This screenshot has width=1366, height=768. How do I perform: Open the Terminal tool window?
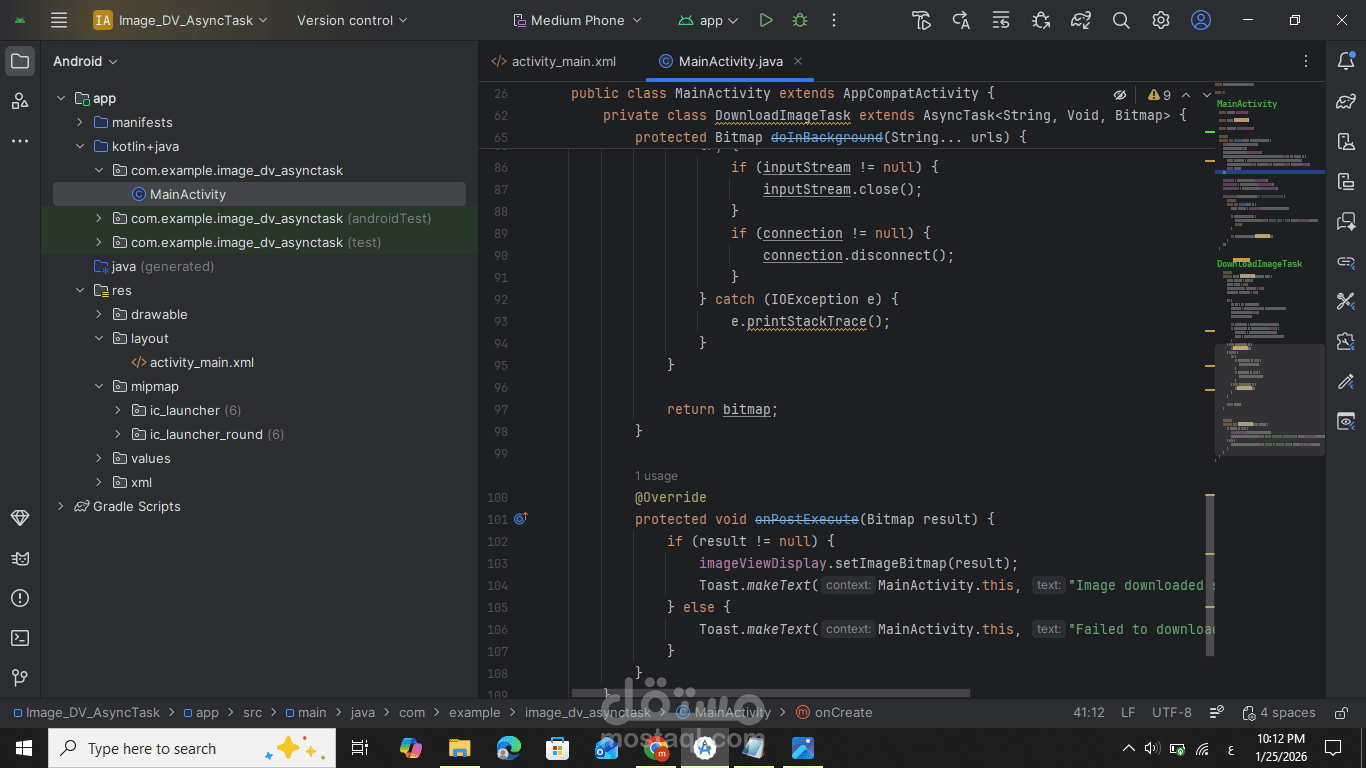coord(20,638)
